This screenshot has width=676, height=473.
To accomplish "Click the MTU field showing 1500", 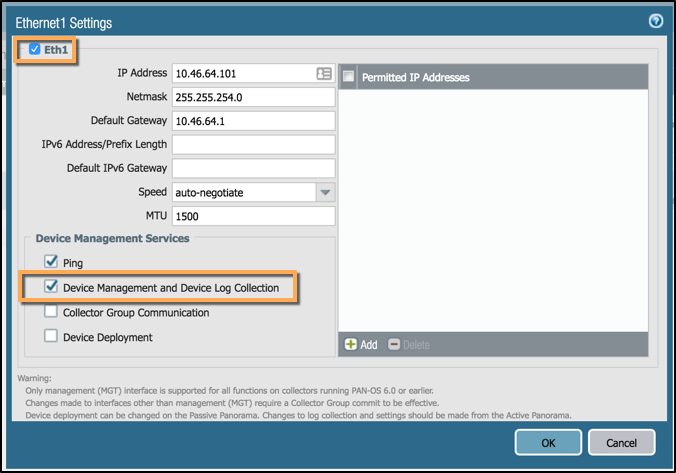I will (x=254, y=216).
